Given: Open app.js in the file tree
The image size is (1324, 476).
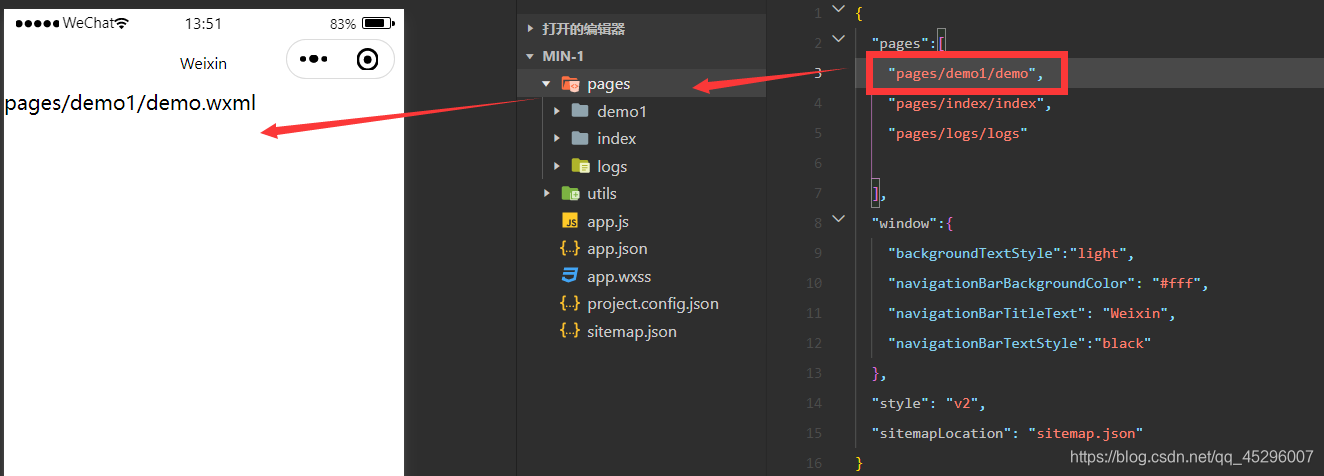Looking at the screenshot, I should point(608,221).
